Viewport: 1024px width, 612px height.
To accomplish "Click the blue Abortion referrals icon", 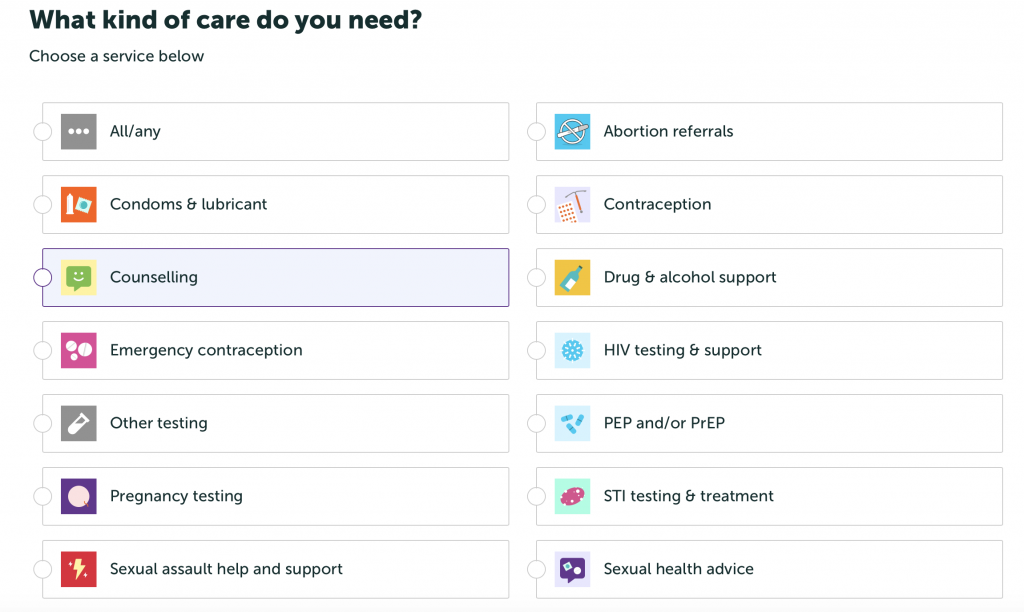I will pyautogui.click(x=572, y=131).
